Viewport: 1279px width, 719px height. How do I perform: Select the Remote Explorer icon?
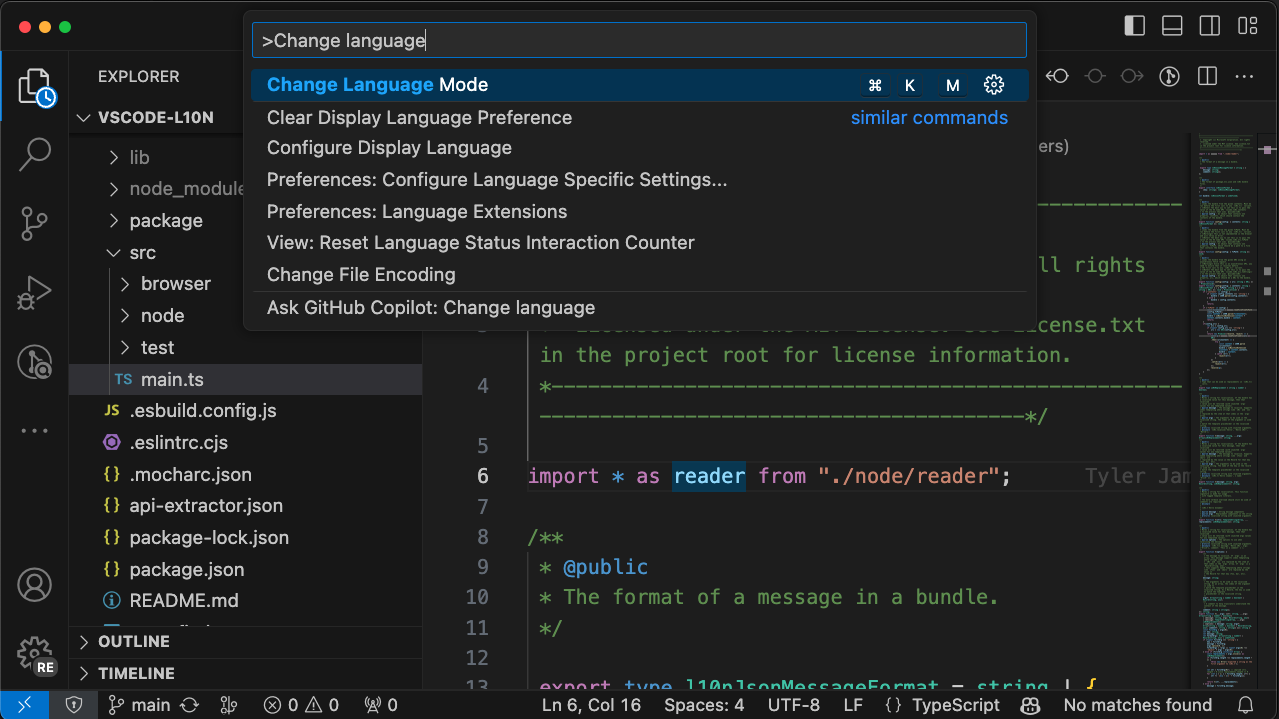point(35,362)
